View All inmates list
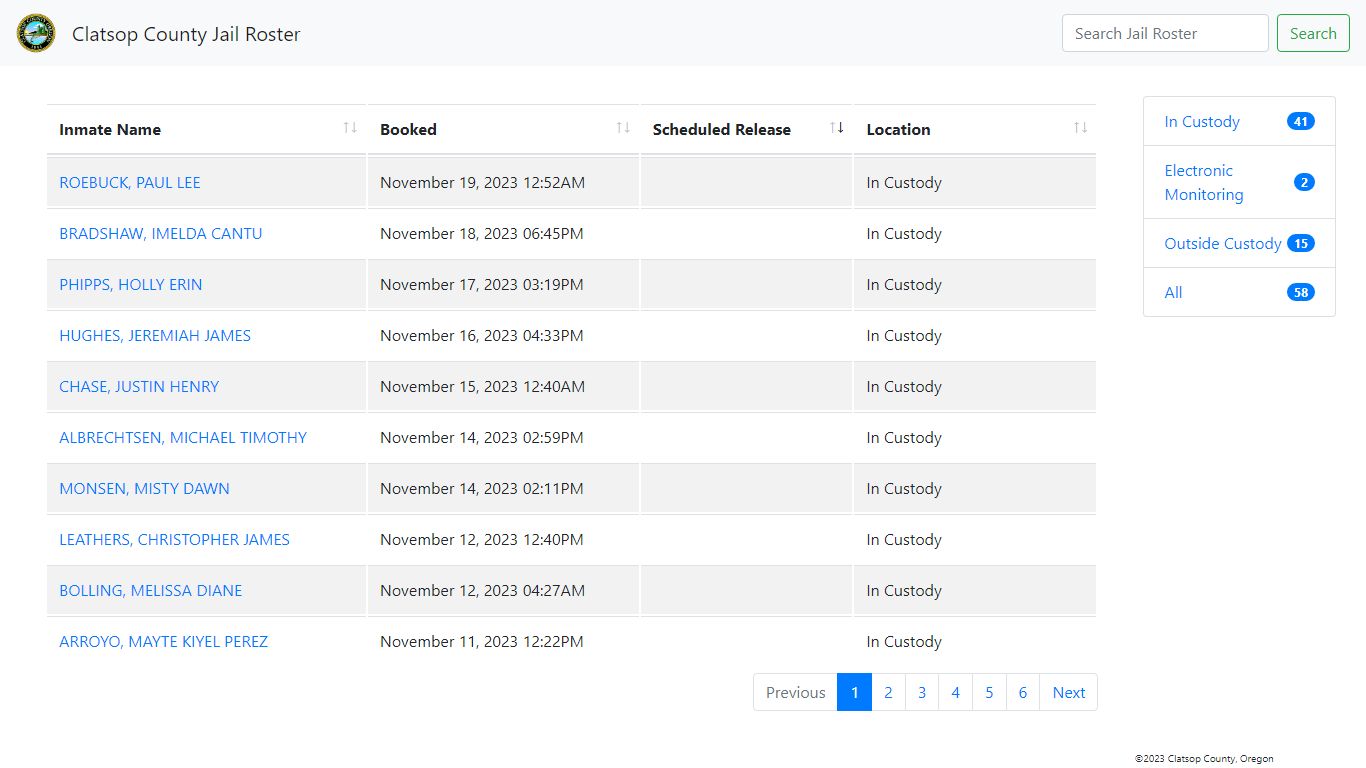 coord(1173,292)
